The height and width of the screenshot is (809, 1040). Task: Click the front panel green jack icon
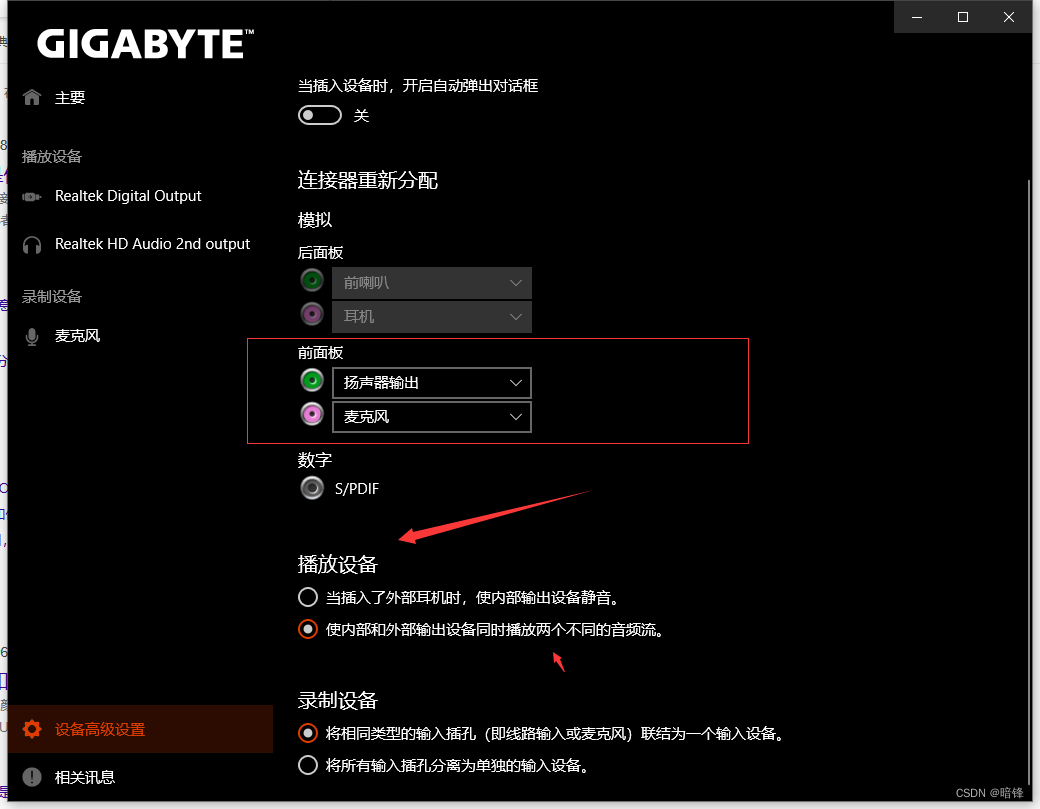coord(312,381)
